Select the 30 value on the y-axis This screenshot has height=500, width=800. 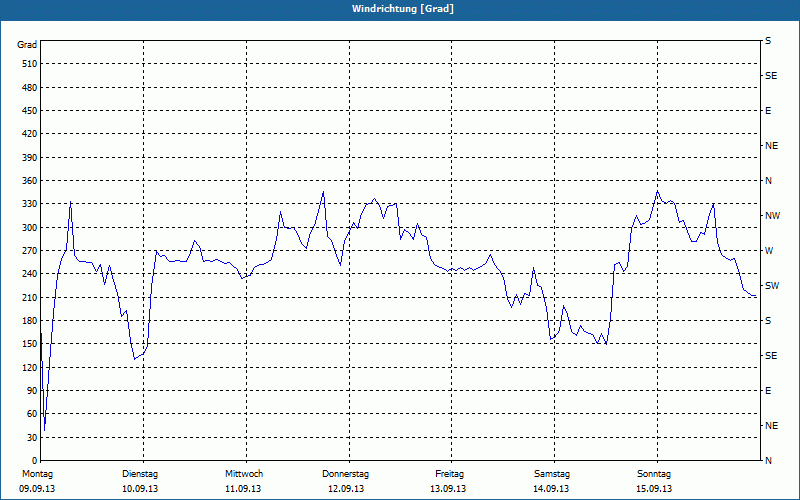pos(32,437)
